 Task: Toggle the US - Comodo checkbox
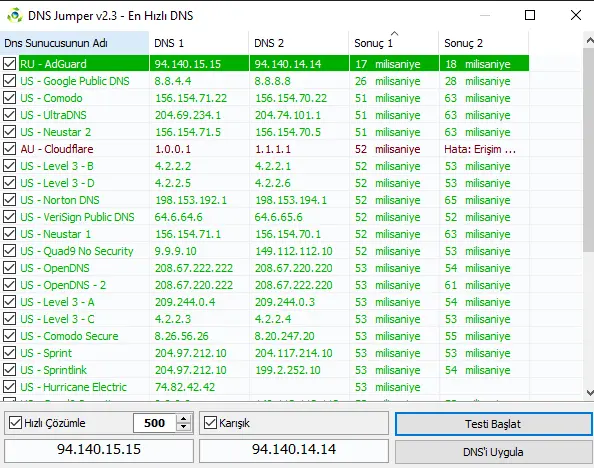click(9, 98)
